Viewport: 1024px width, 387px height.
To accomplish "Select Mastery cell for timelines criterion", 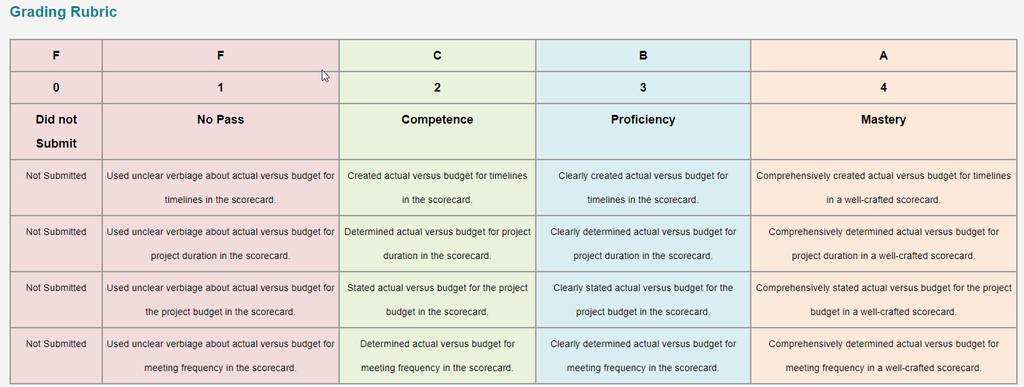I will (883, 187).
